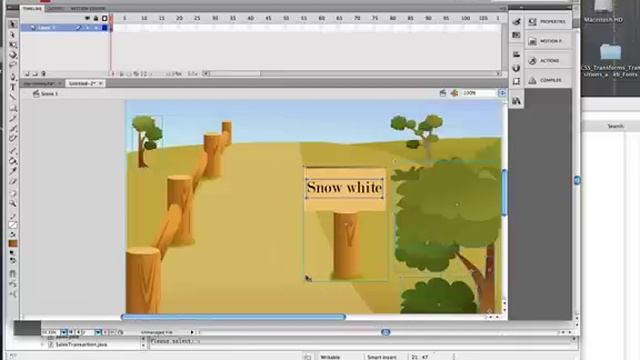Select the Paint Bucket tool
This screenshot has width=640, height=360.
[13, 161]
